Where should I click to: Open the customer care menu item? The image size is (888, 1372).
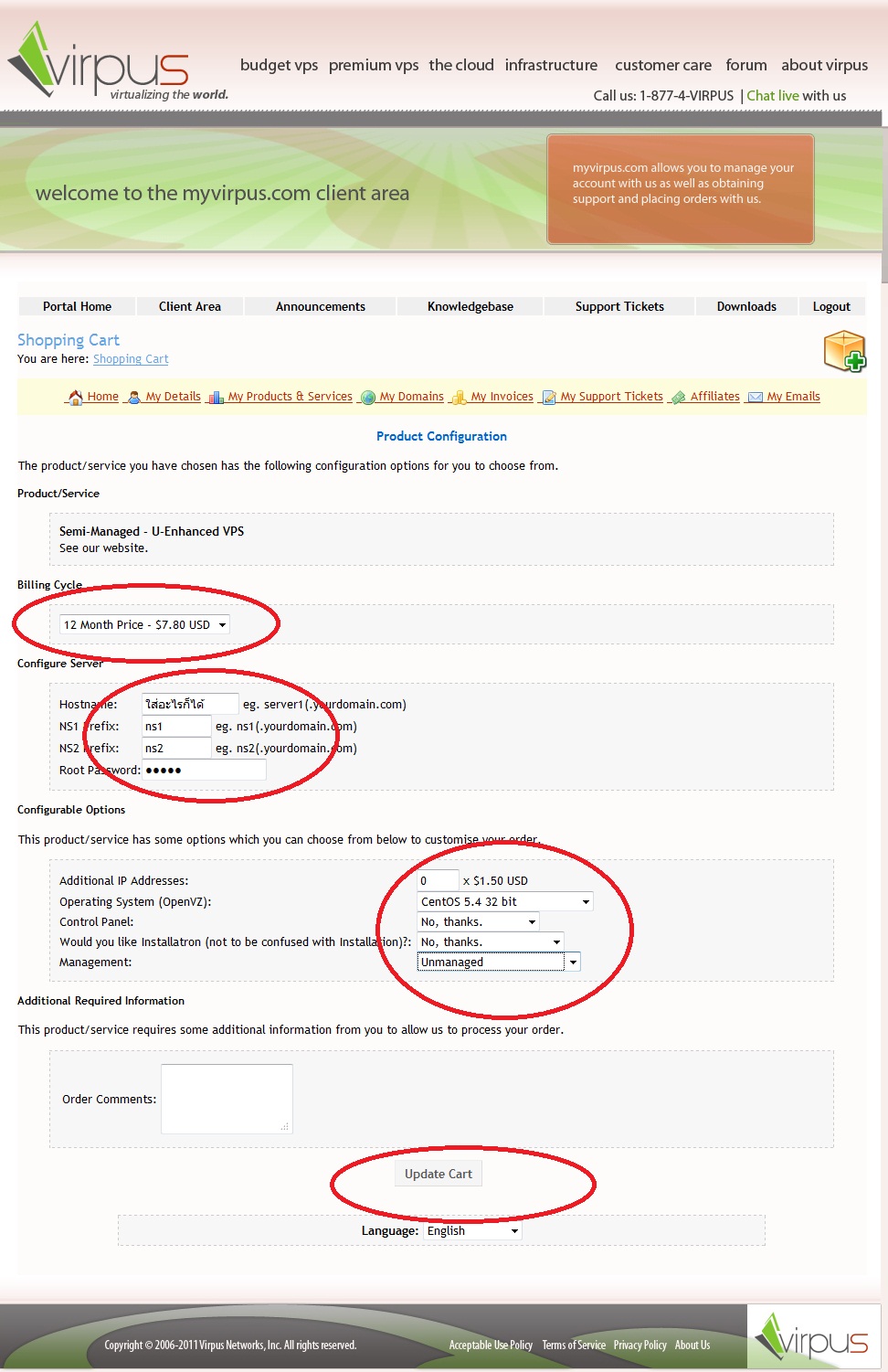[x=663, y=65]
